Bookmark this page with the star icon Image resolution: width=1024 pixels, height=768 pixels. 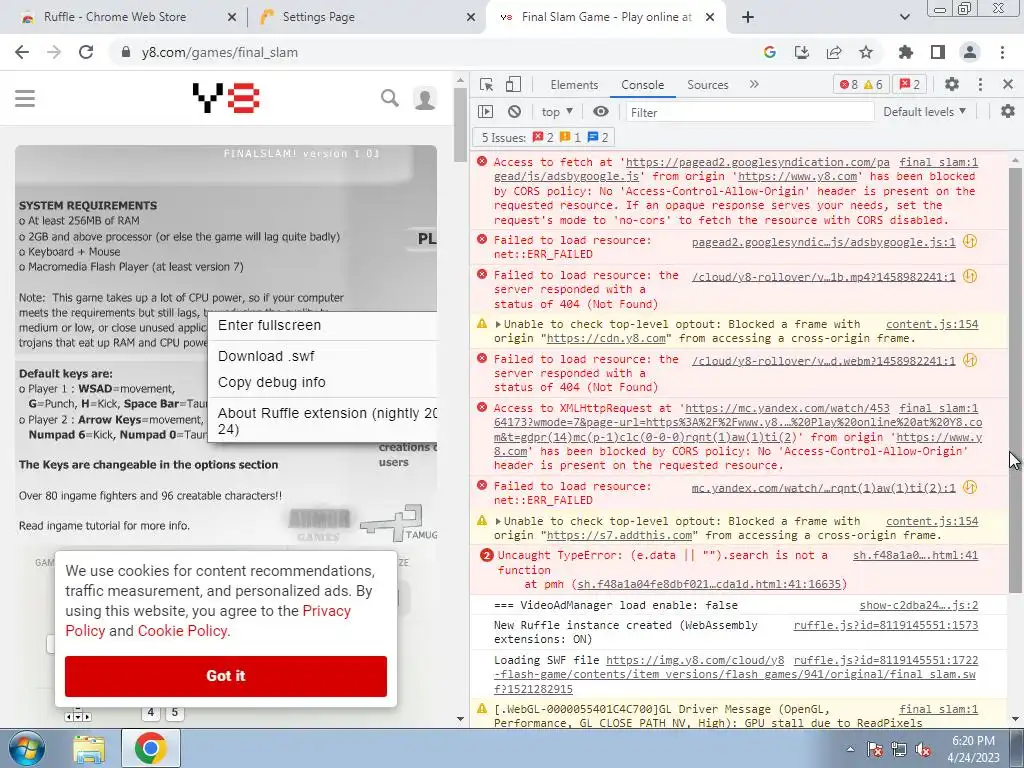tap(866, 52)
